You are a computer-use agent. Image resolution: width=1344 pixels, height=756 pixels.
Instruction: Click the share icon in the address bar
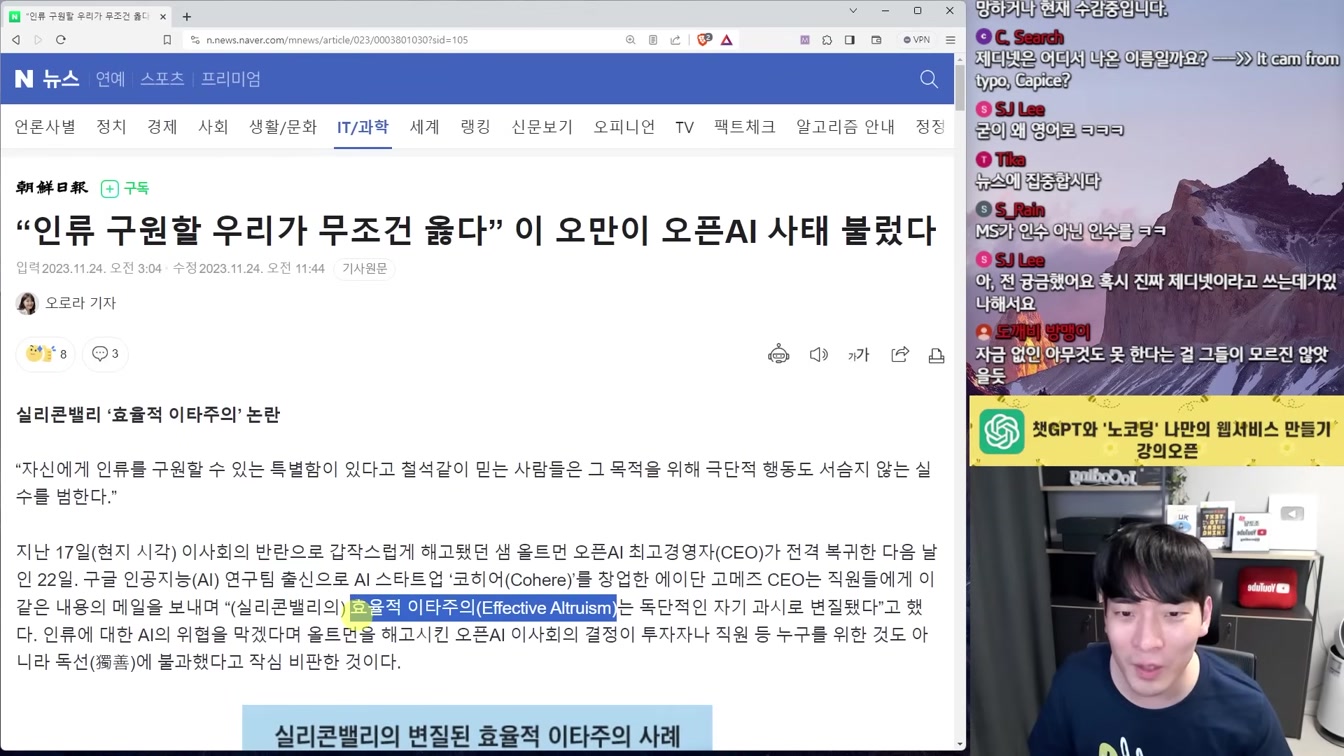[675, 40]
